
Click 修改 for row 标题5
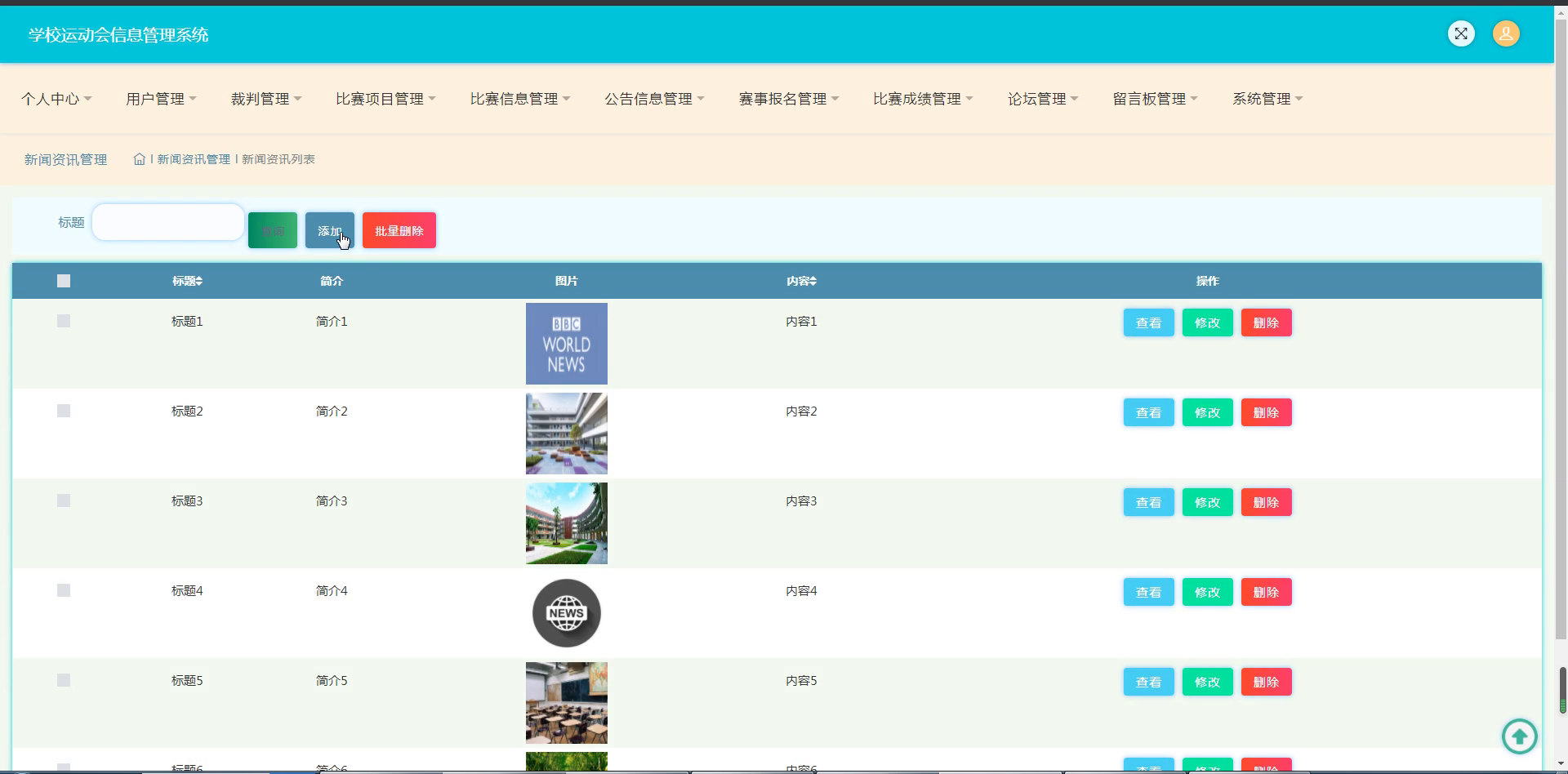(1208, 682)
